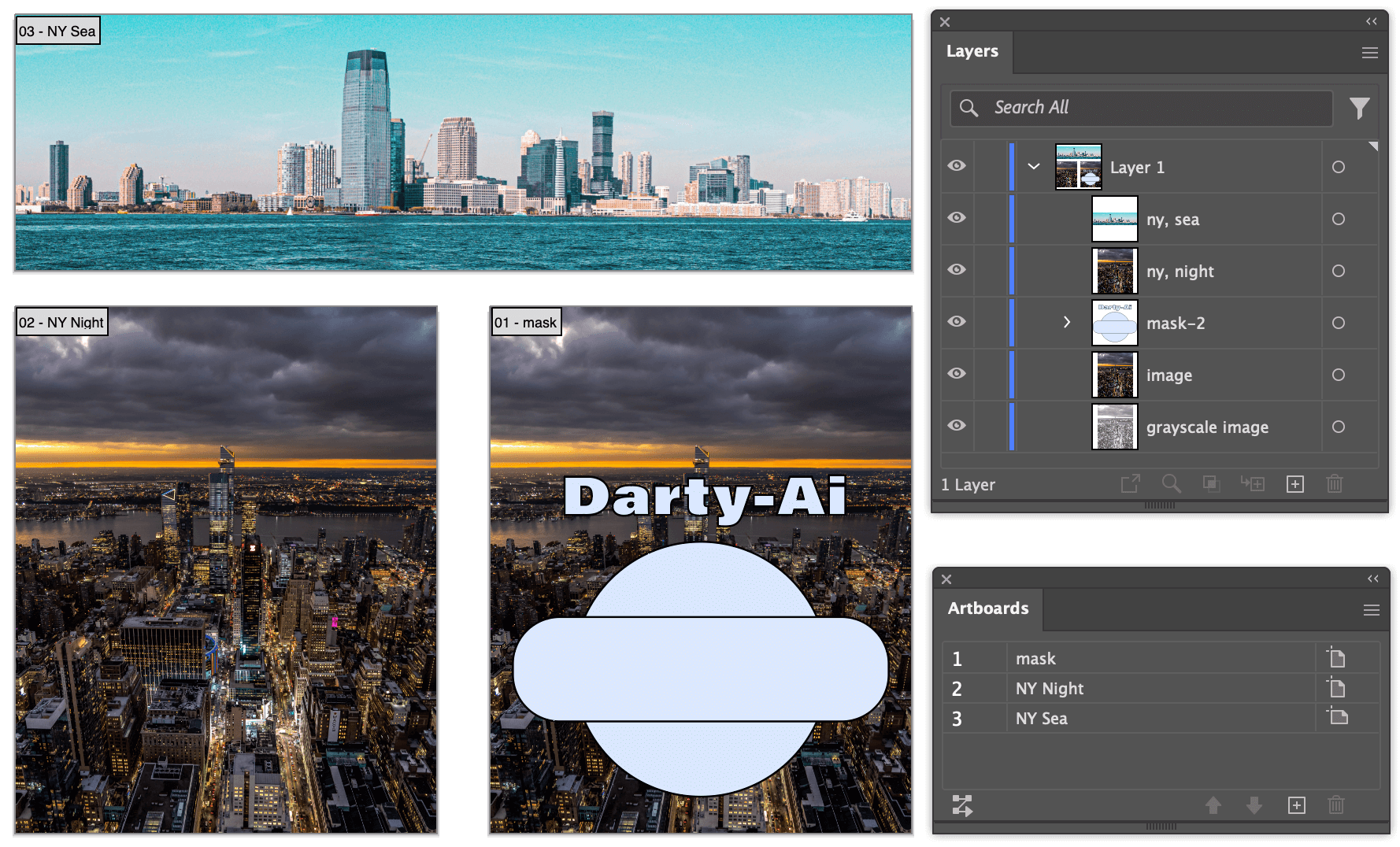The height and width of the screenshot is (847, 1400).
Task: Delete selection with Layers trash icon
Action: pos(1334,484)
